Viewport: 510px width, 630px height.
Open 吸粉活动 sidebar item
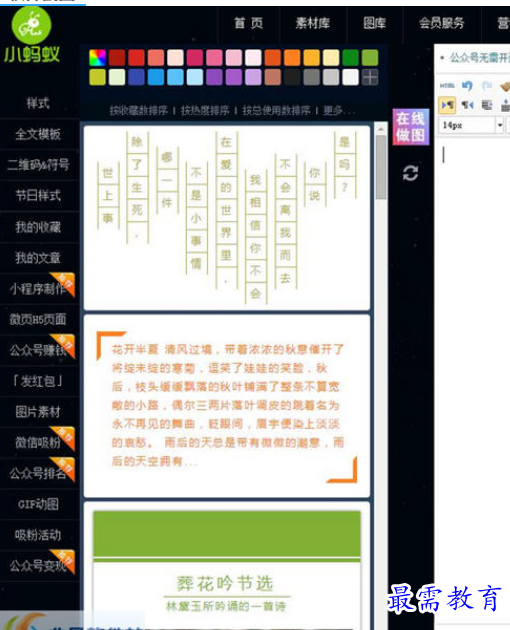click(x=39, y=535)
